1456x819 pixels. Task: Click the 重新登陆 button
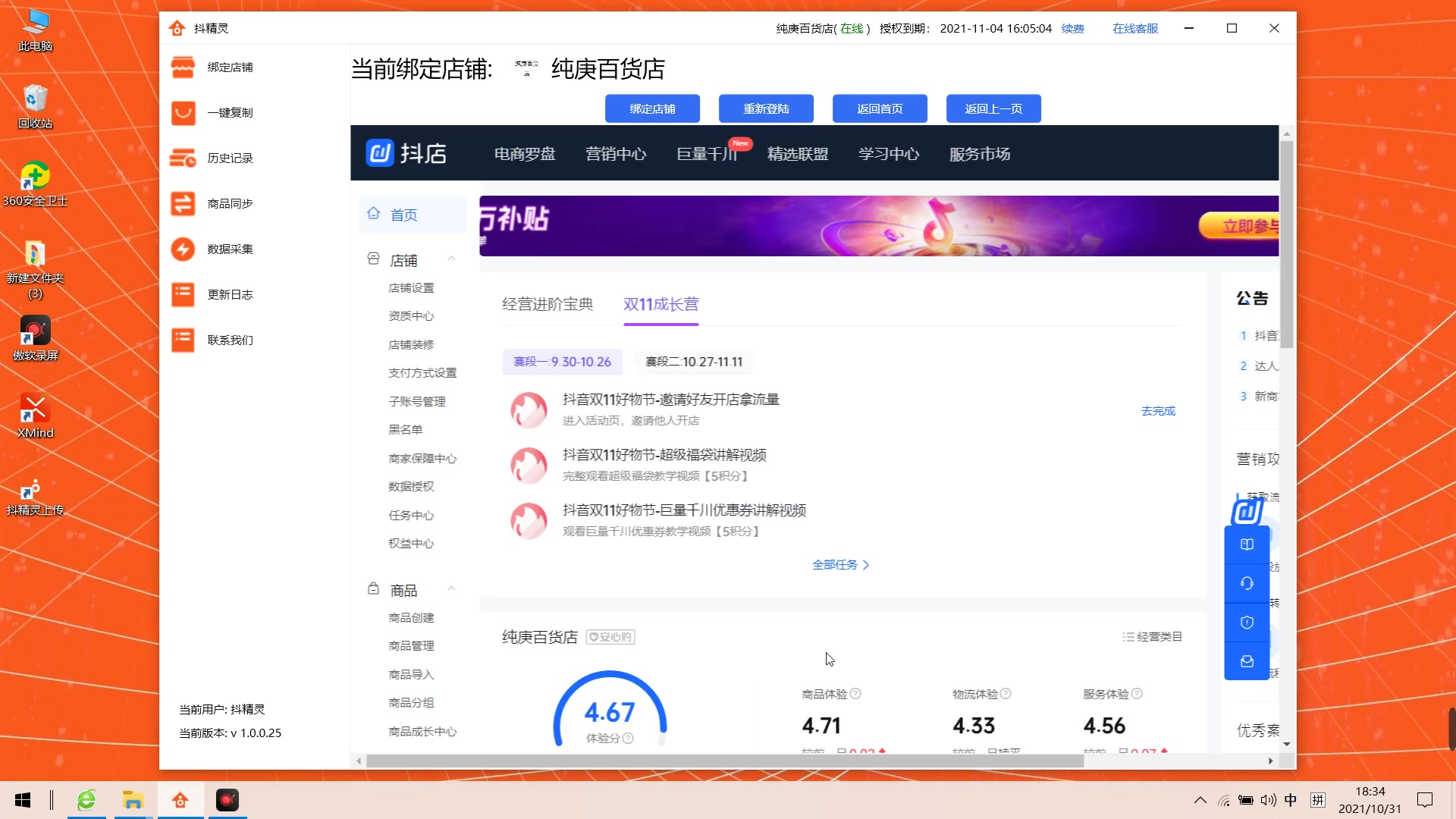coord(766,108)
